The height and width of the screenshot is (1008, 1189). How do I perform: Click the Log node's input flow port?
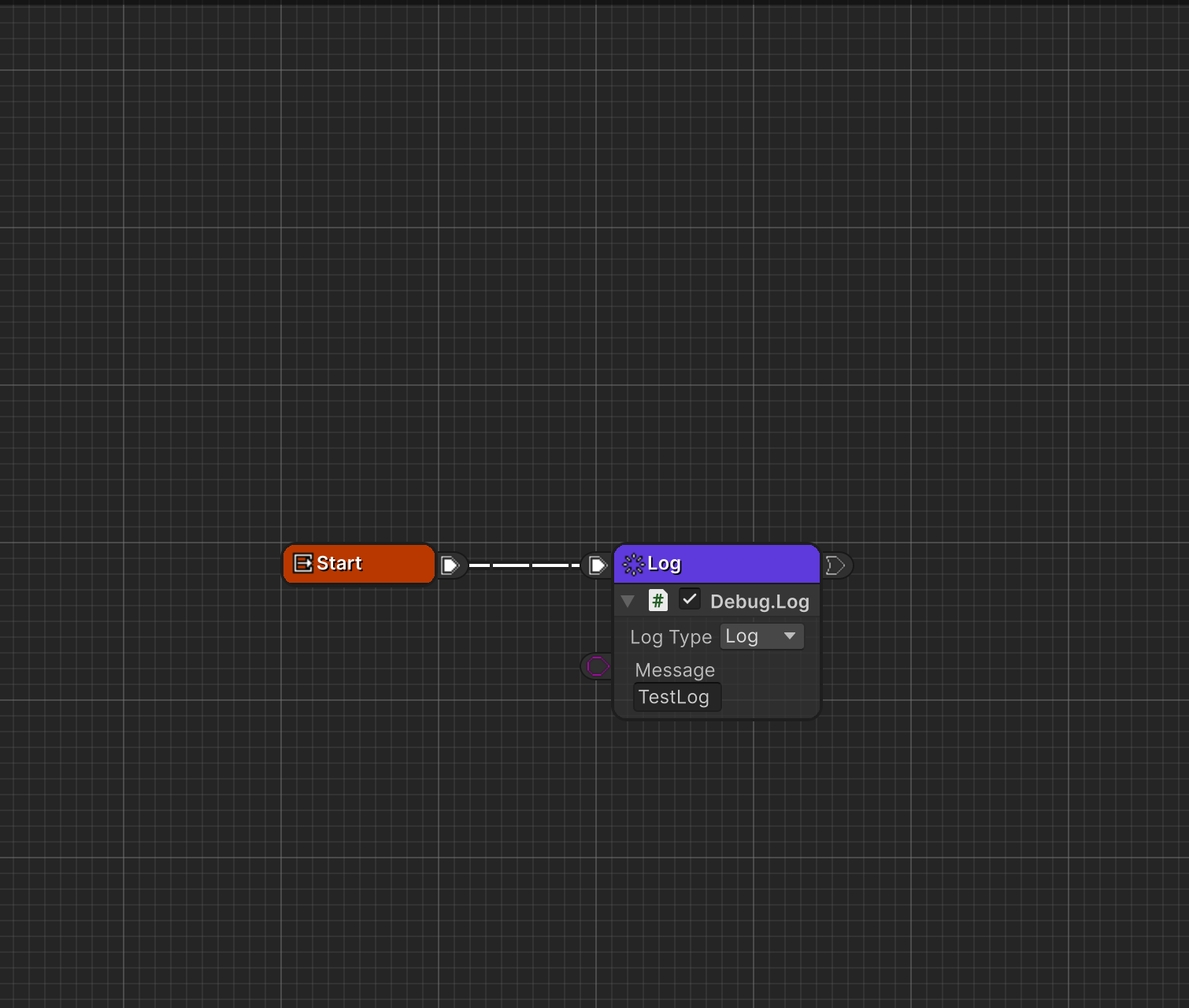(x=598, y=565)
